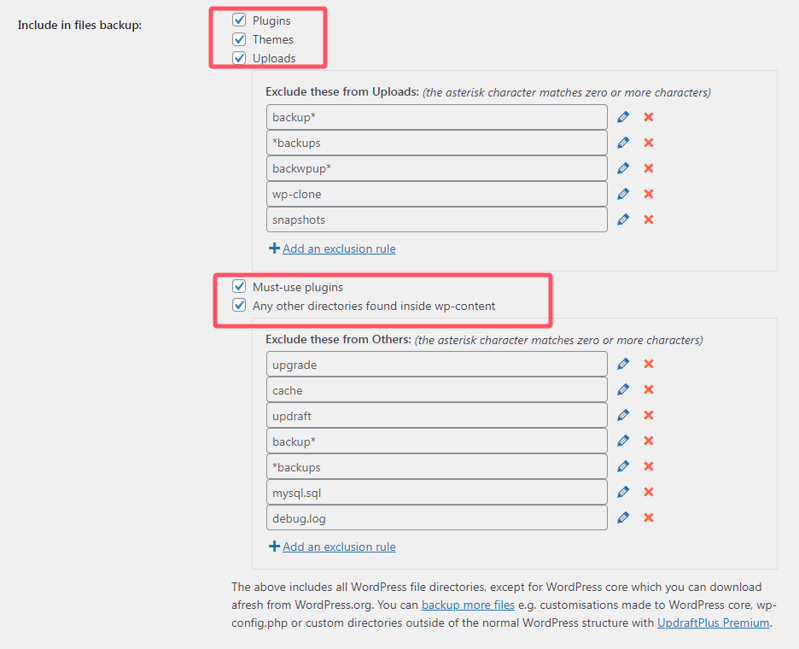Viewport: 799px width, 649px height.
Task: Edit the *backups rule under Uploads
Action: [x=623, y=143]
